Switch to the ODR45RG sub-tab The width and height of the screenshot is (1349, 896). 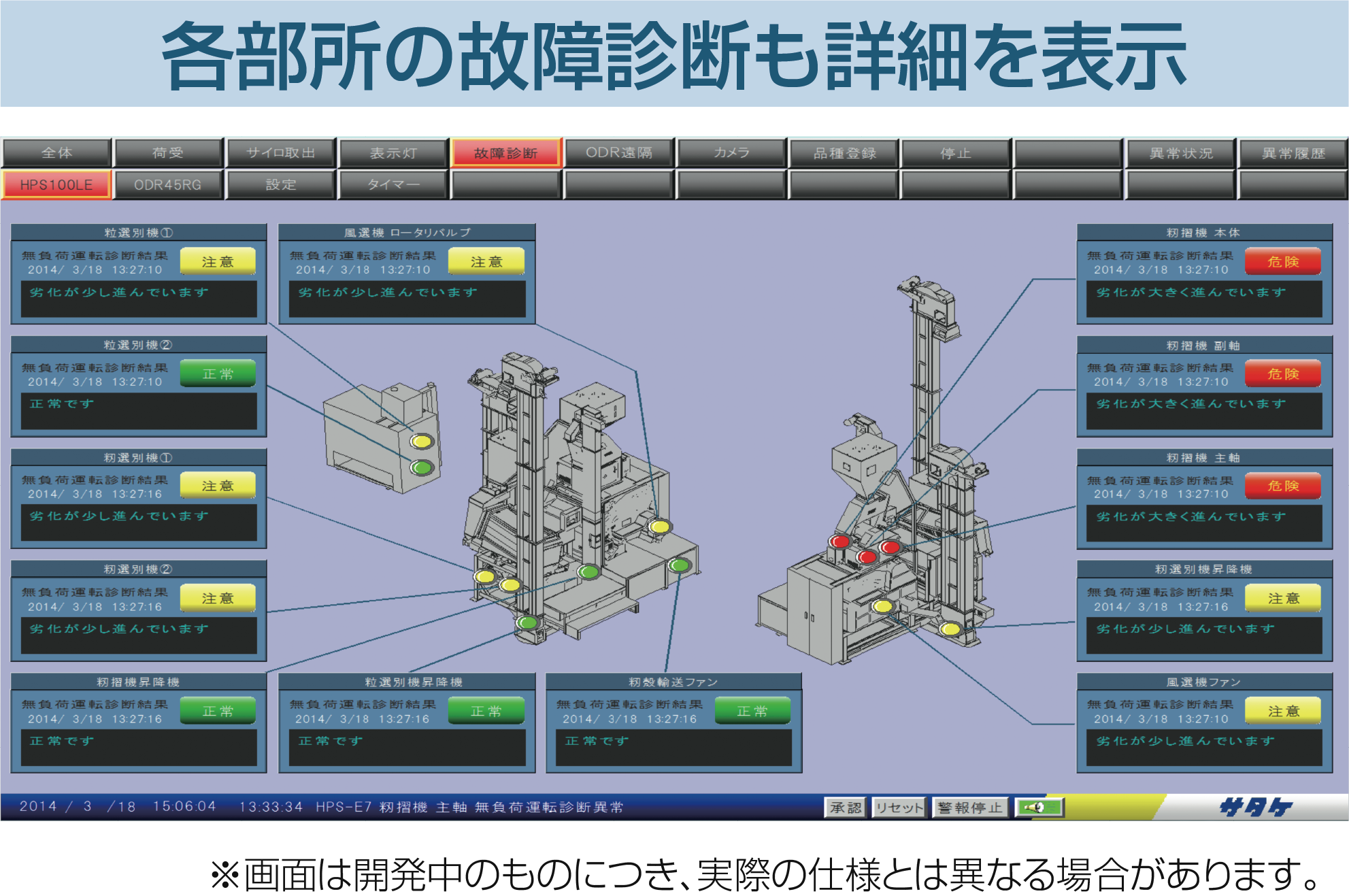pyautogui.click(x=169, y=184)
